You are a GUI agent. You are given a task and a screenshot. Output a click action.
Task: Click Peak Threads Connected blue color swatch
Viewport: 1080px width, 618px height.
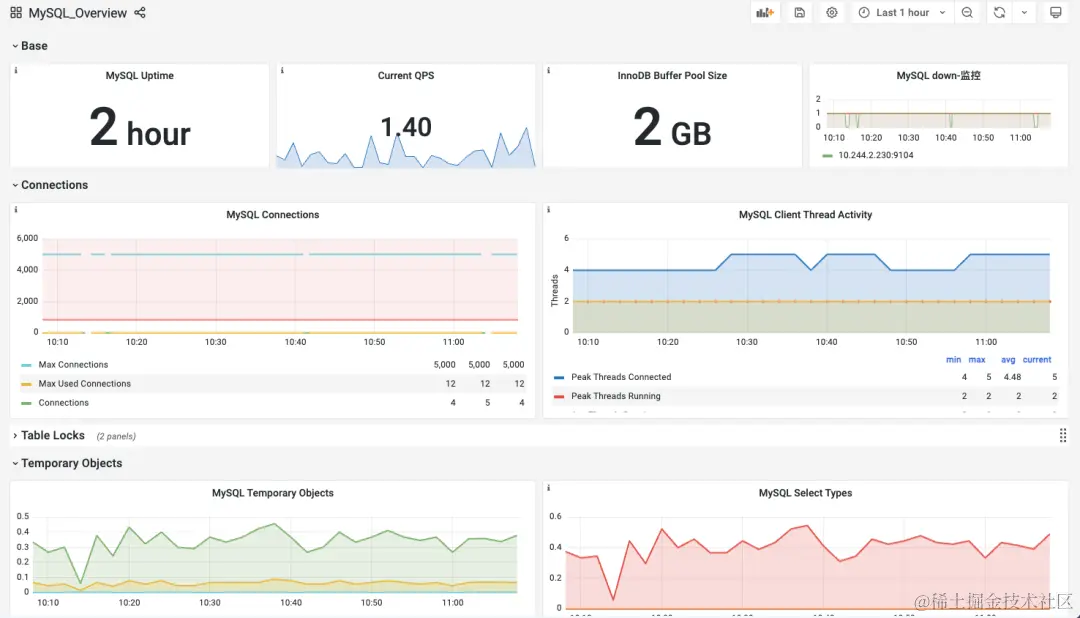(559, 378)
